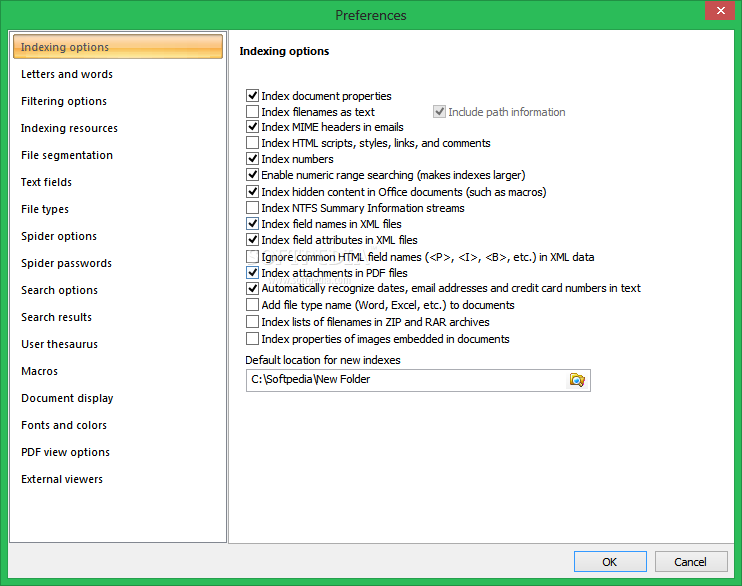
Task: Enable Index HTML scripts, styles, links, comments
Action: coord(253,143)
